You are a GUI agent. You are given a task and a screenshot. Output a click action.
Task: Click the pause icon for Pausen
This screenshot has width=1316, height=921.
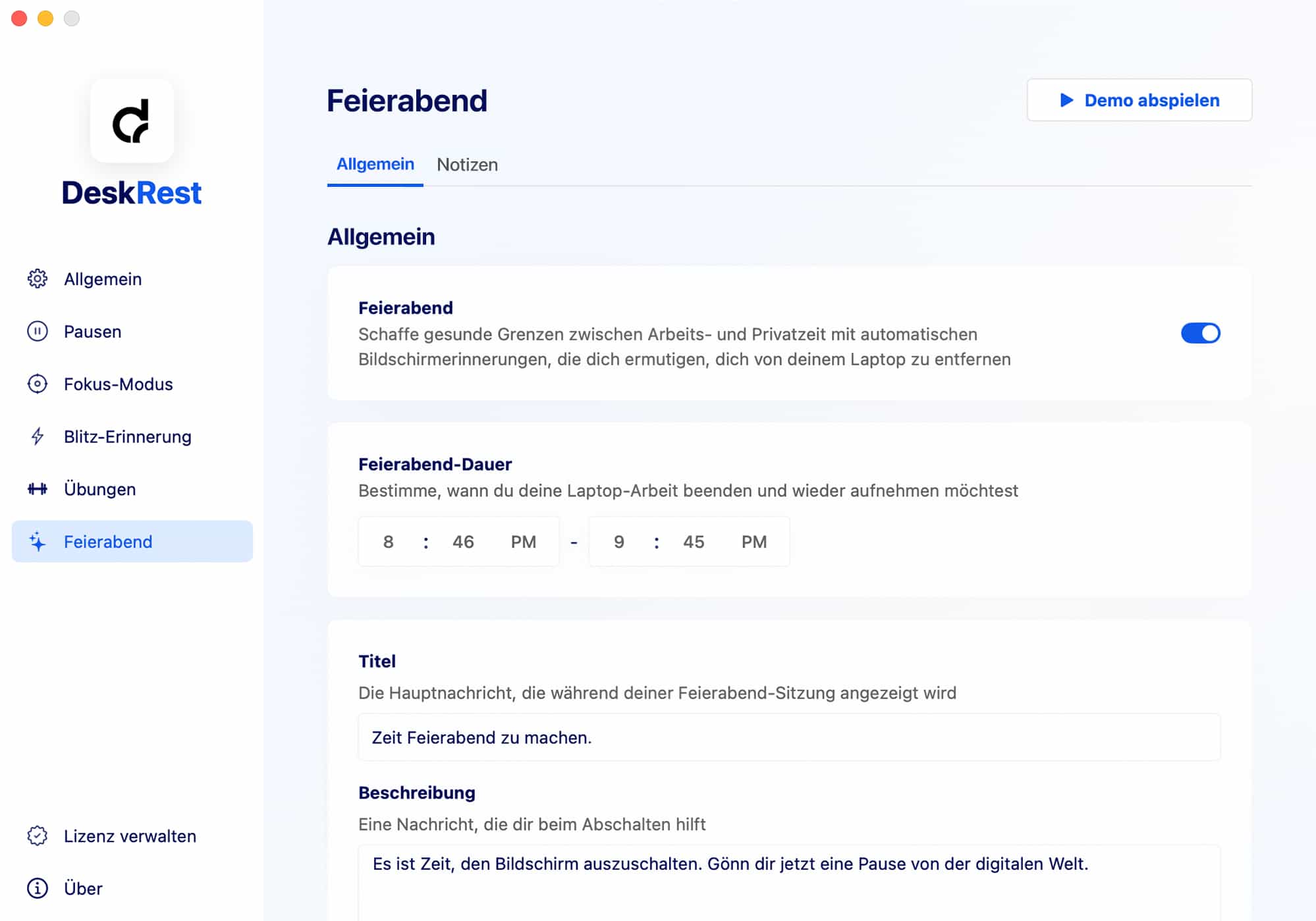[x=38, y=332]
